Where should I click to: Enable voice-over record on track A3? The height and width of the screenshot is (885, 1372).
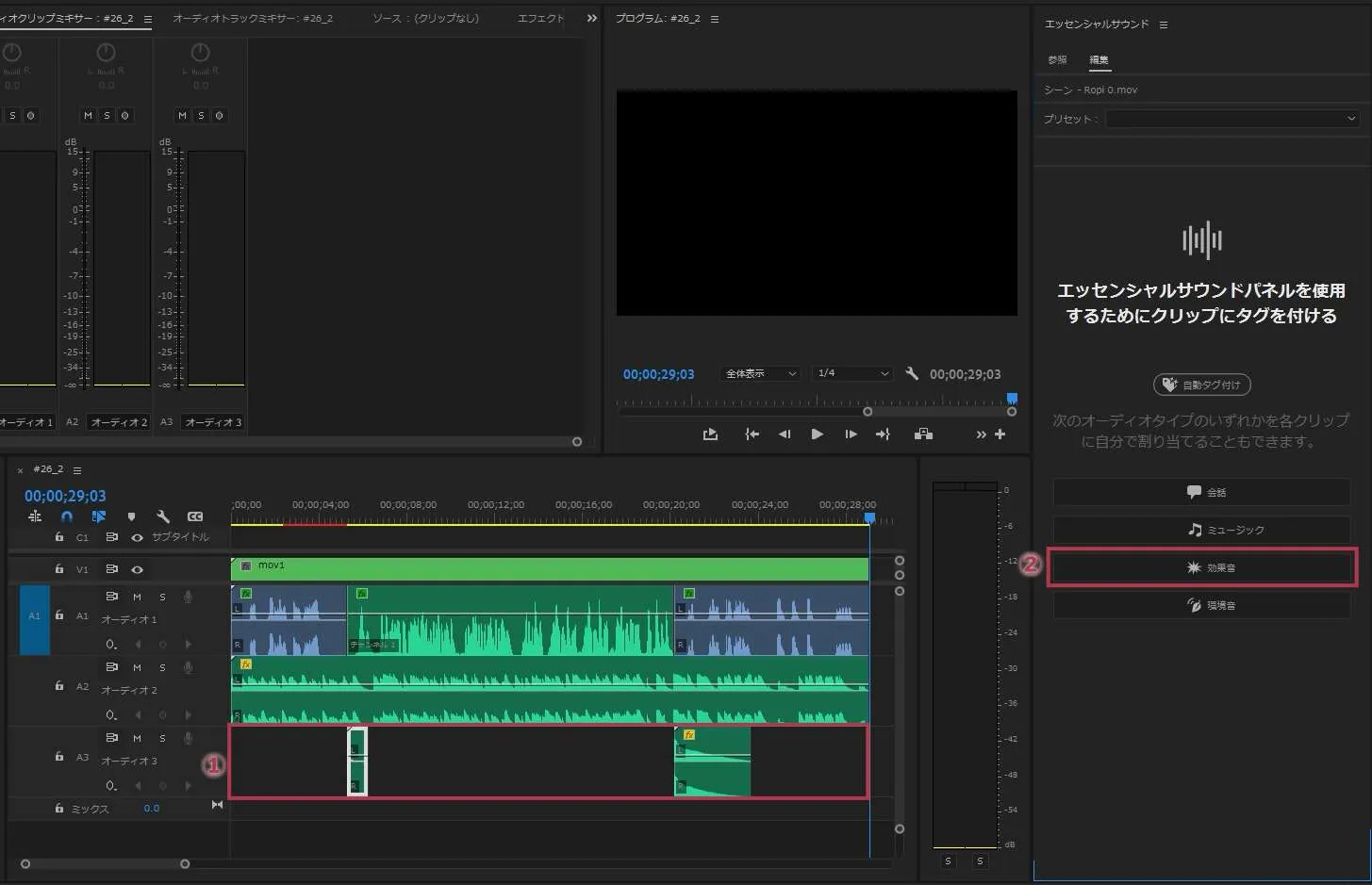(188, 738)
